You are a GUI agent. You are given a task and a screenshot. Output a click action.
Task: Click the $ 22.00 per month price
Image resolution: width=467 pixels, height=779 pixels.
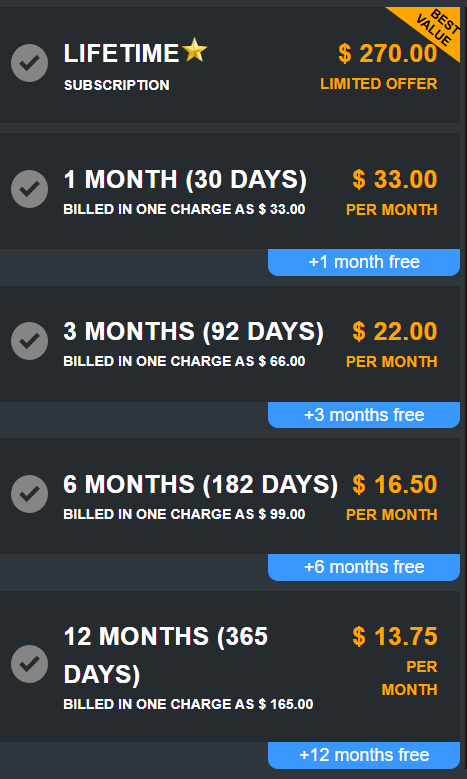tap(395, 331)
